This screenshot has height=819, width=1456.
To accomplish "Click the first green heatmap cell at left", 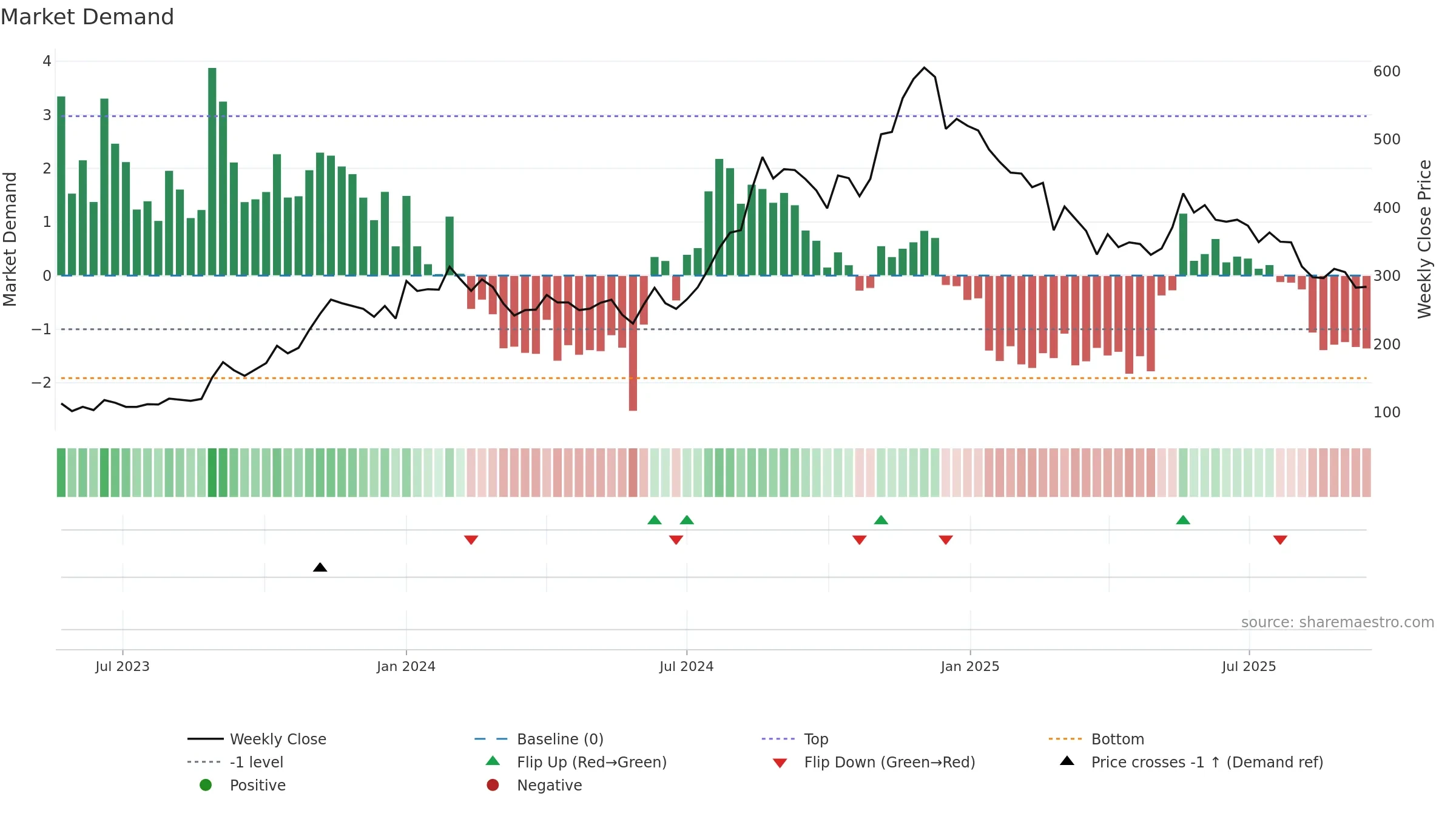I will (61, 473).
